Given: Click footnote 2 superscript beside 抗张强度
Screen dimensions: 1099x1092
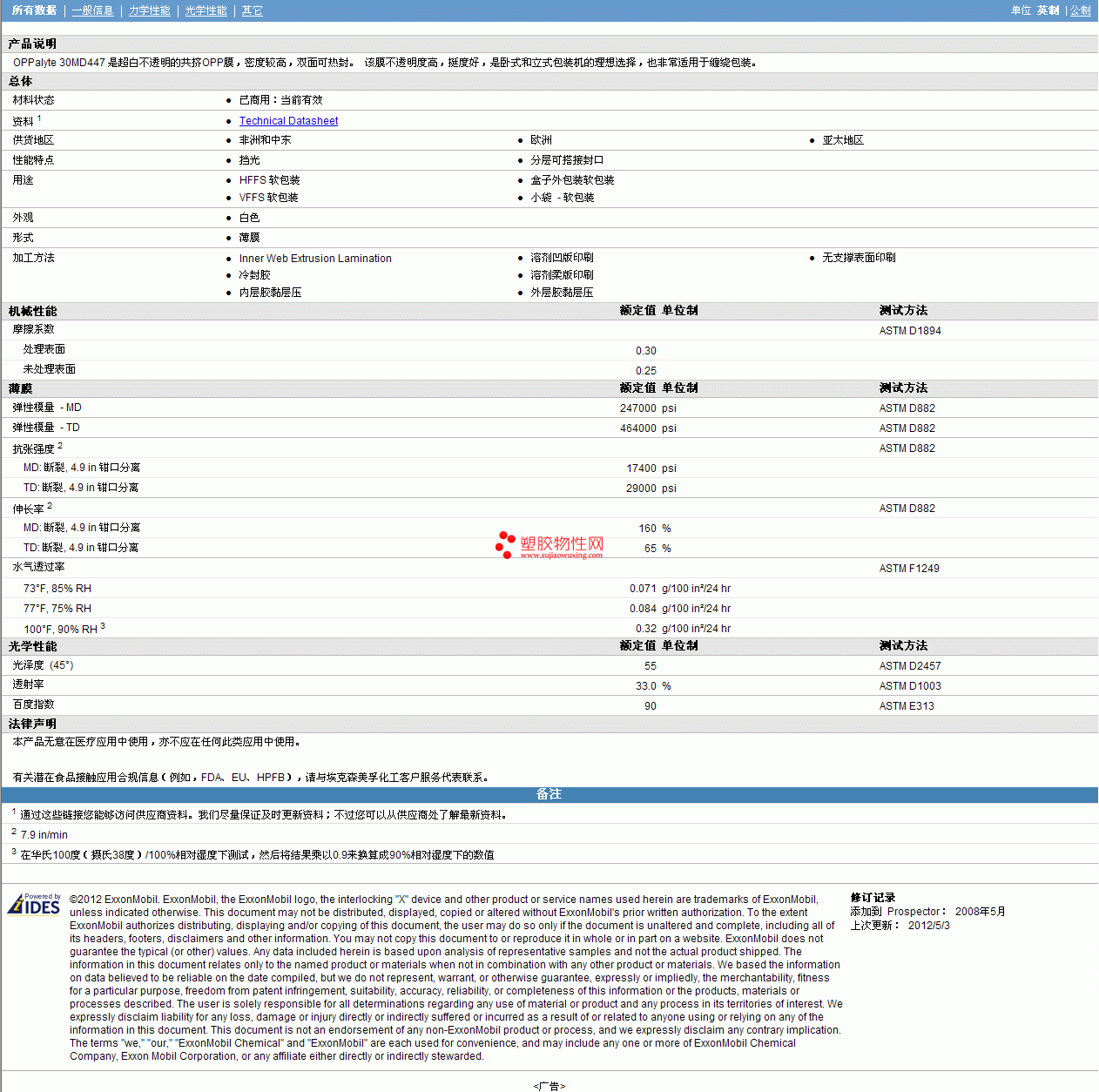Looking at the screenshot, I should pos(60,445).
